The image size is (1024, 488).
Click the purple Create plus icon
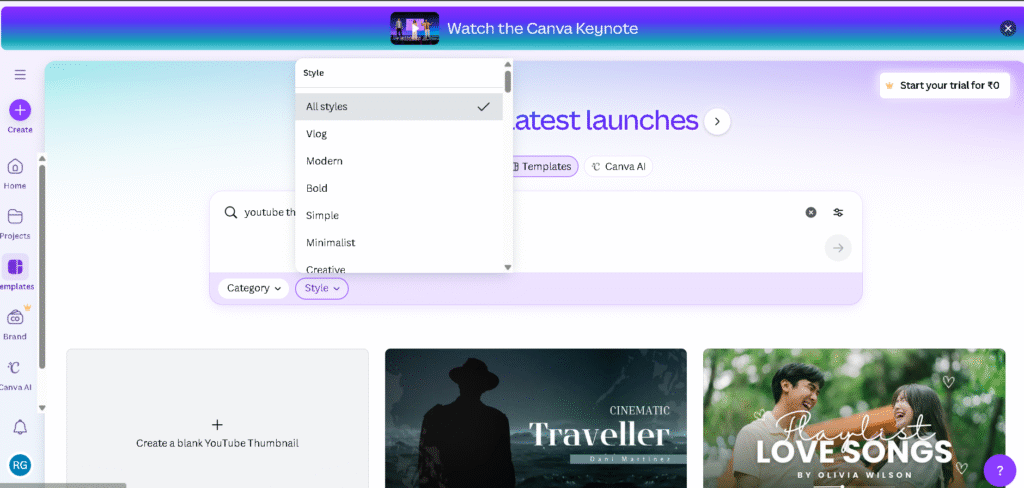pyautogui.click(x=20, y=110)
